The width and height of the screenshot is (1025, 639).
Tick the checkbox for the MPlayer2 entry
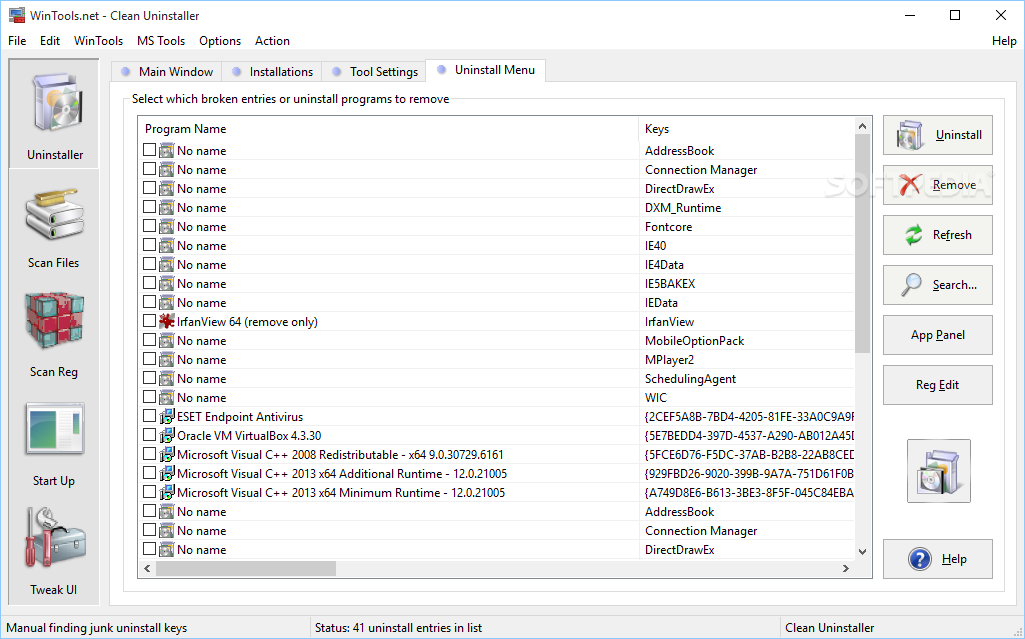point(150,359)
